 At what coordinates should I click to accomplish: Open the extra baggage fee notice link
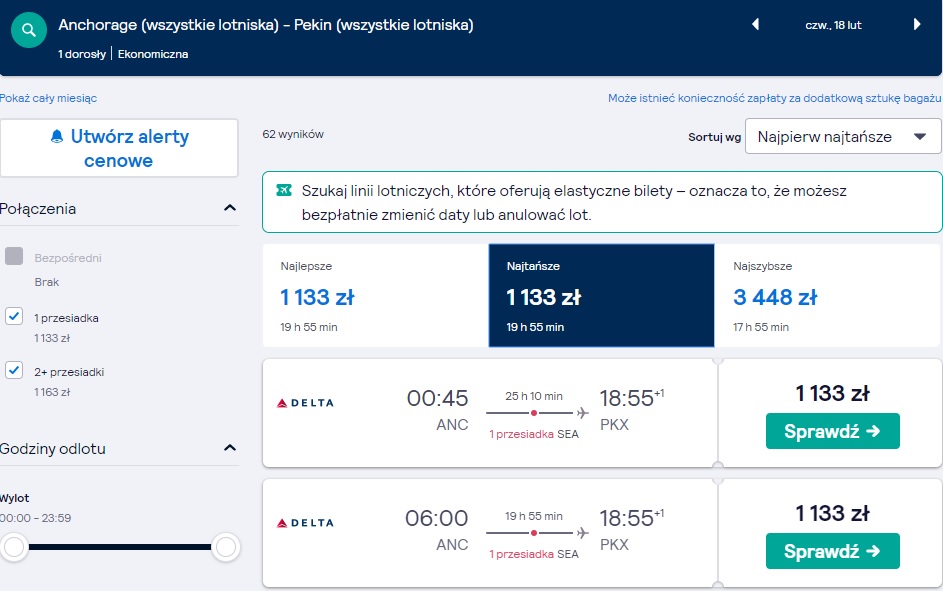tap(774, 98)
